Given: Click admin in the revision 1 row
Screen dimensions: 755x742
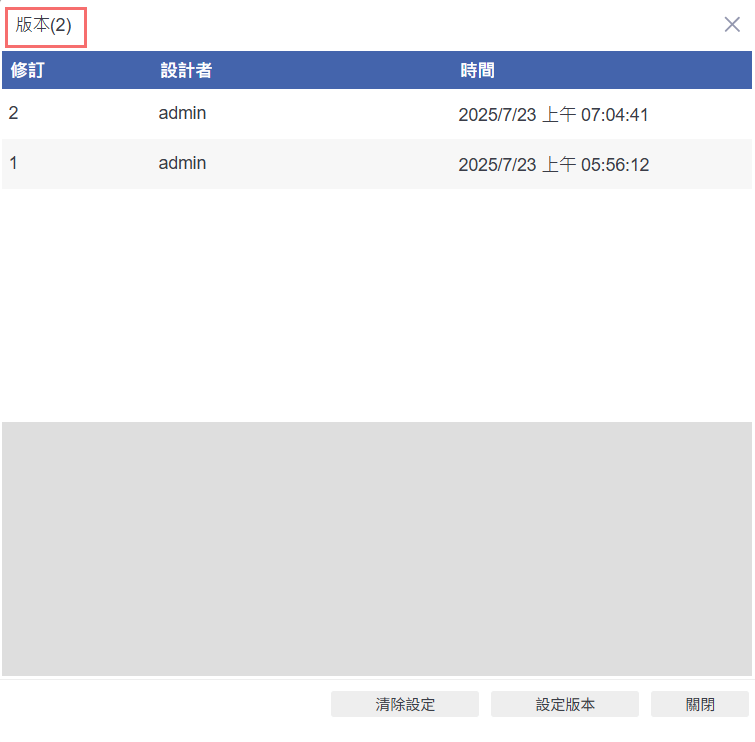Looking at the screenshot, I should point(182,163).
